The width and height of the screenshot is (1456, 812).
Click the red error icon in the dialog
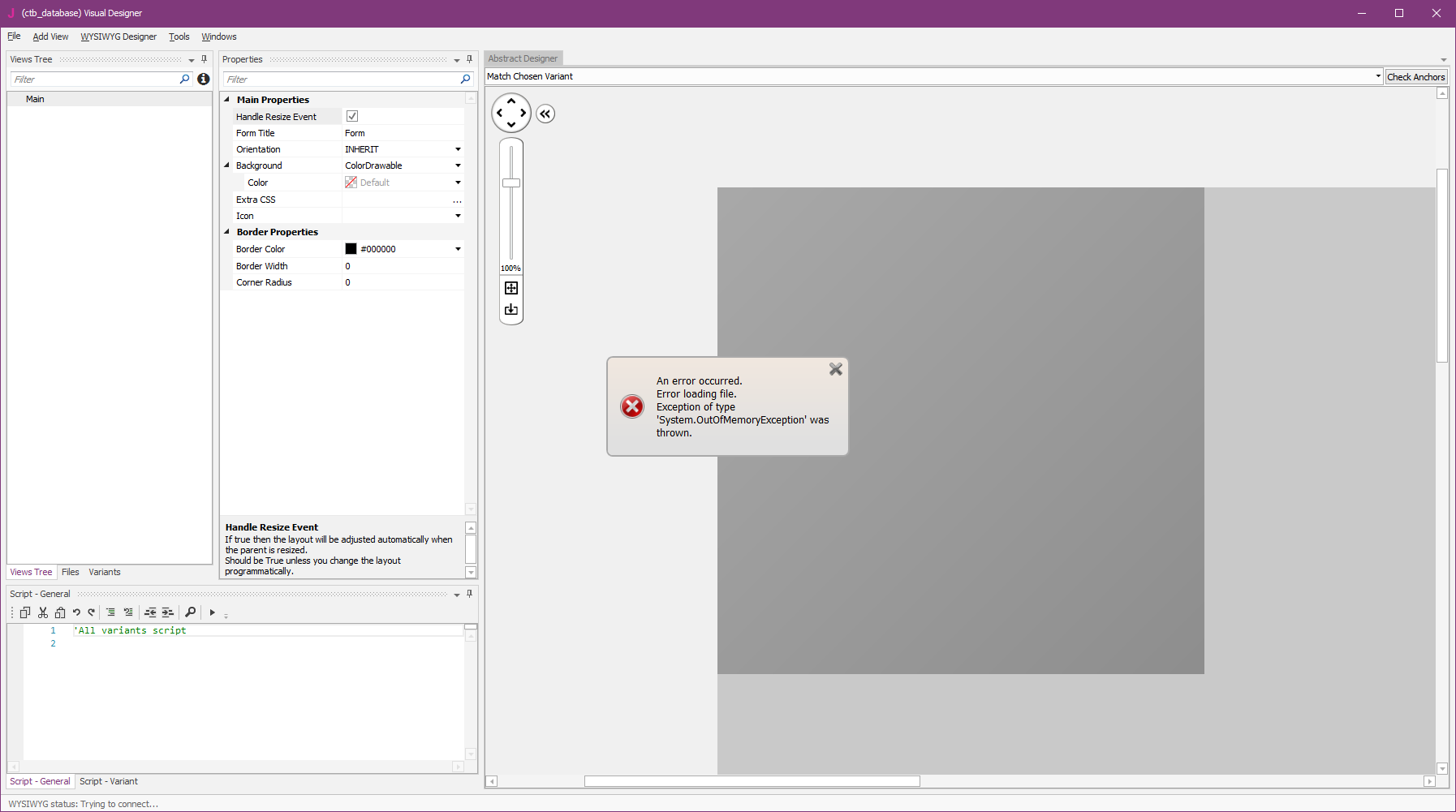coord(632,406)
